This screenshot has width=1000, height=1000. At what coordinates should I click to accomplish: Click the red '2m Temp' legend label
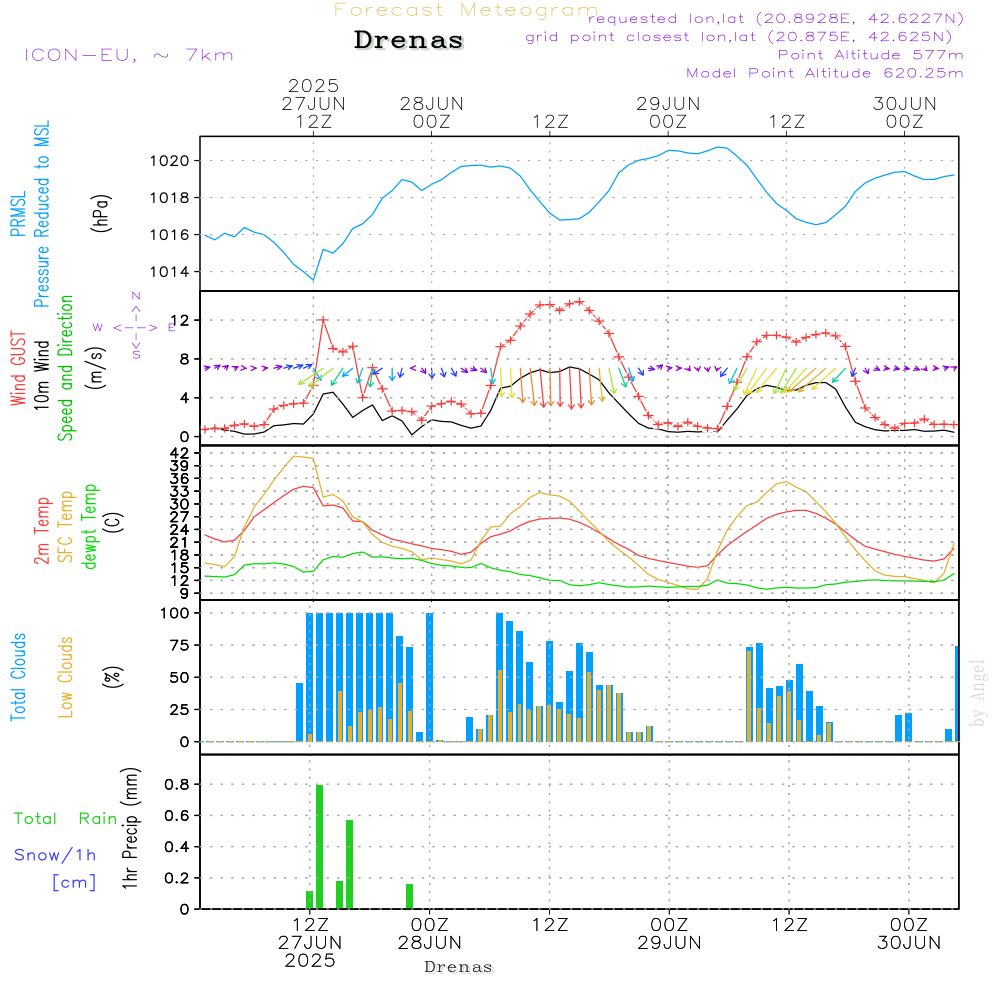pos(41,531)
